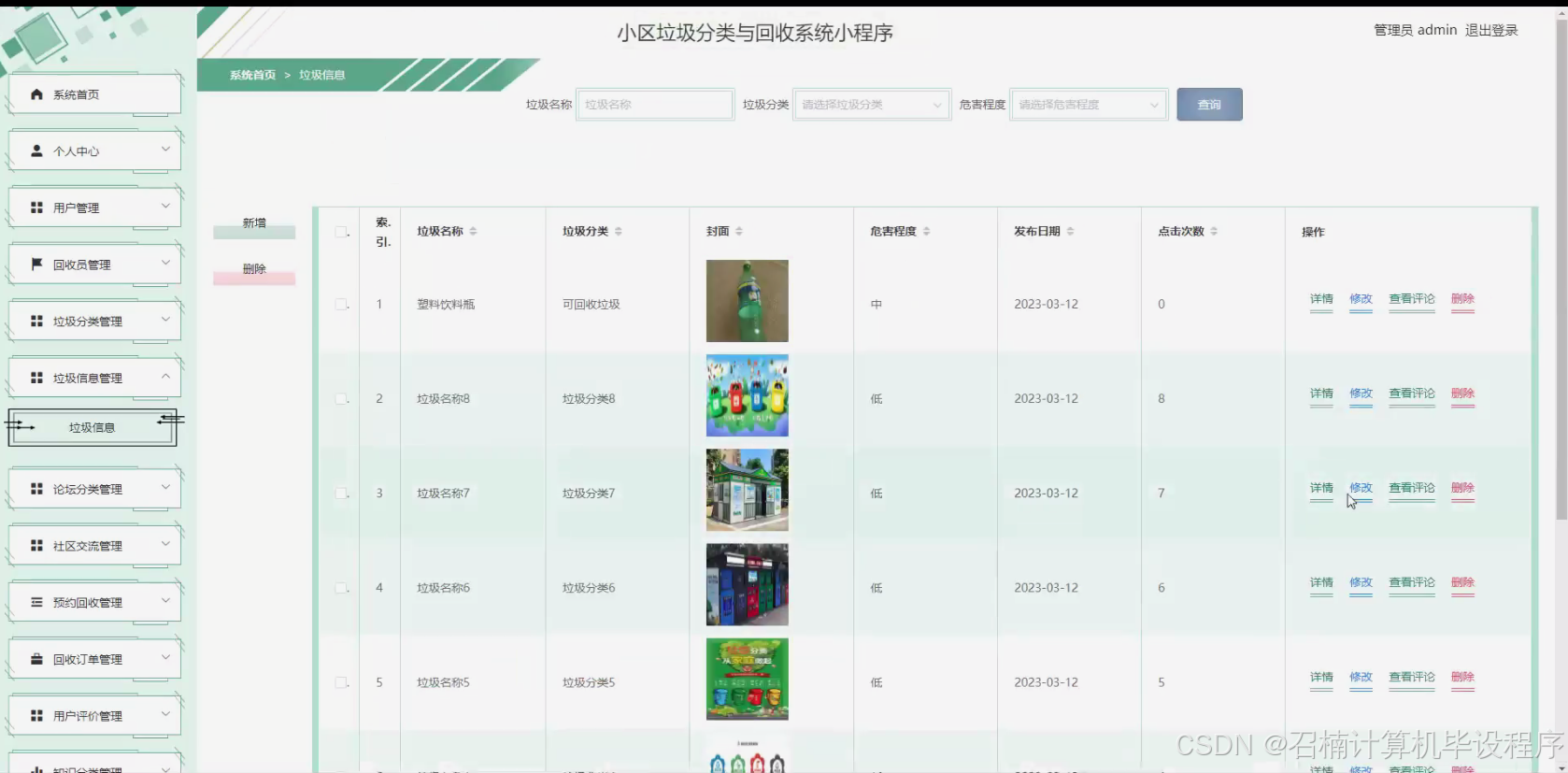Viewport: 1568px width, 773px height.
Task: Click the grid icon beside 垃圾信息管理
Action: [36, 378]
